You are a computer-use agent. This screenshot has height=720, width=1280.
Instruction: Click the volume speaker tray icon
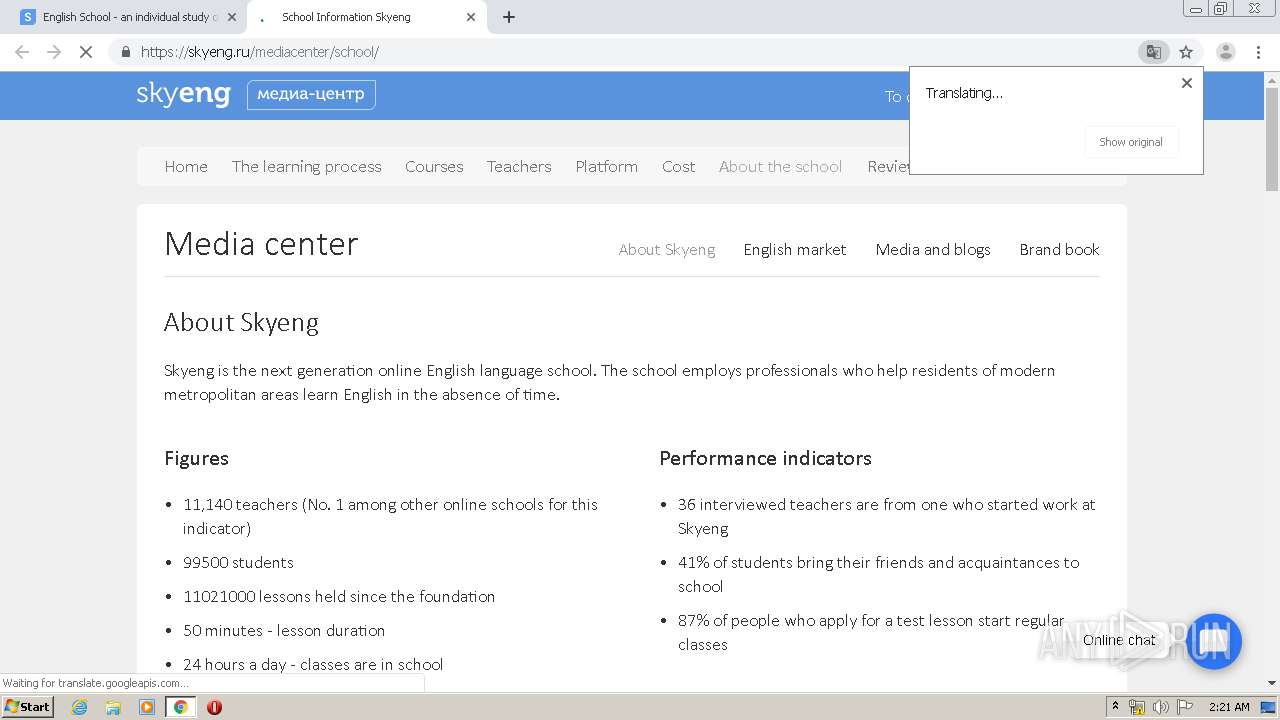(1160, 707)
